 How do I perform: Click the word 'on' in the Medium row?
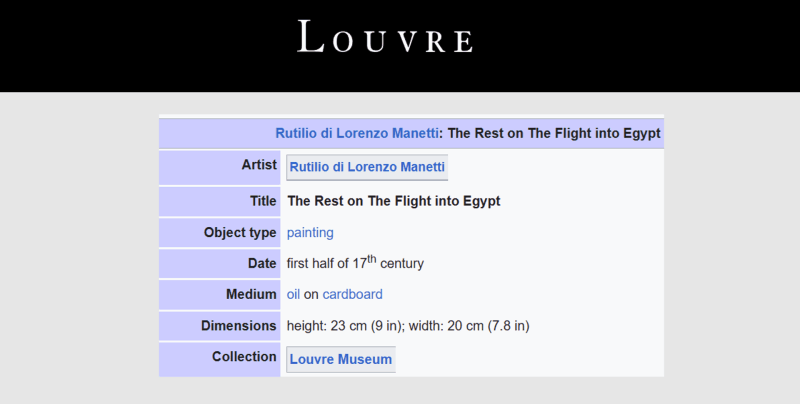click(x=311, y=294)
